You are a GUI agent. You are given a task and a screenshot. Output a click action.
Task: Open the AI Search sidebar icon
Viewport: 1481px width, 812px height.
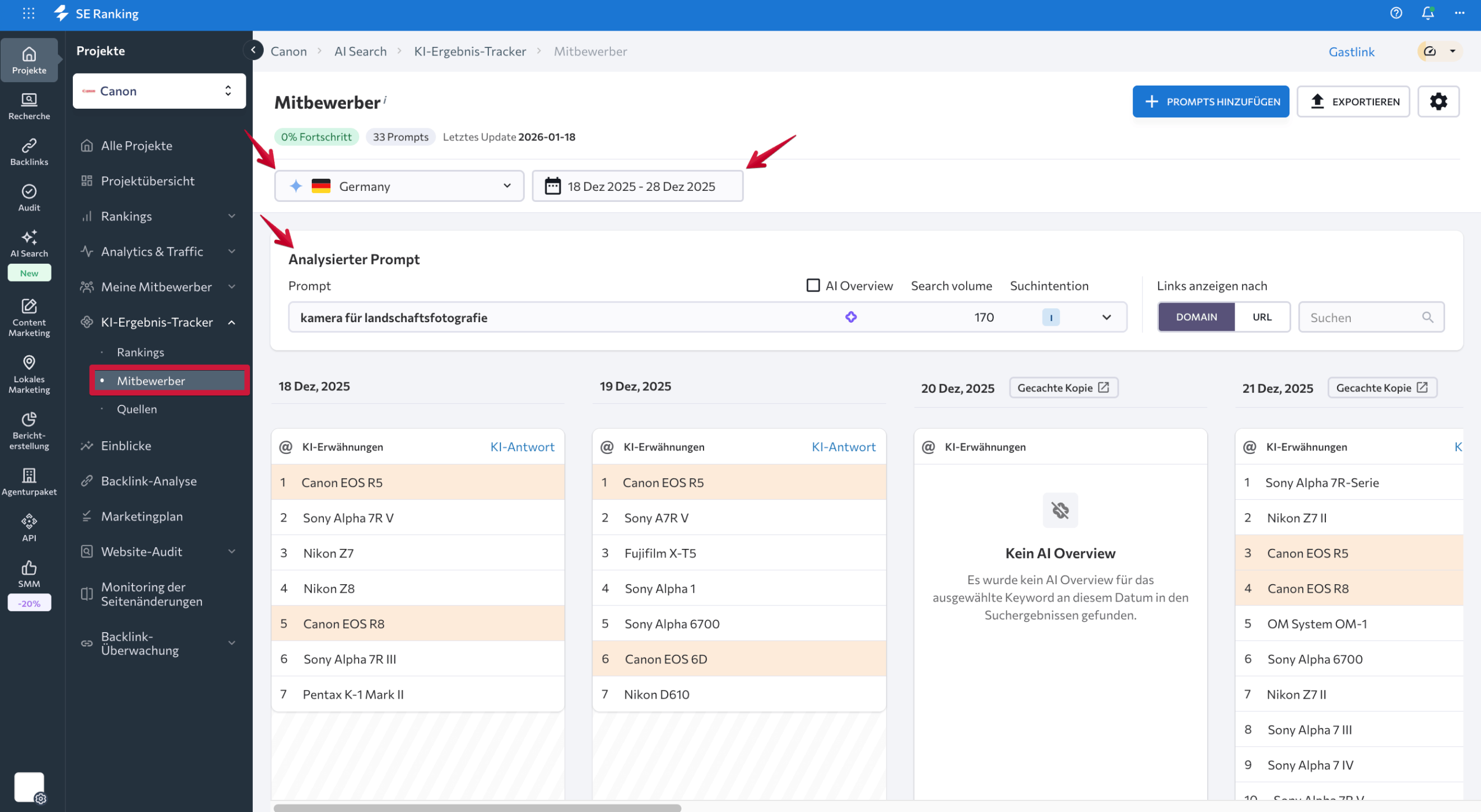click(x=29, y=243)
